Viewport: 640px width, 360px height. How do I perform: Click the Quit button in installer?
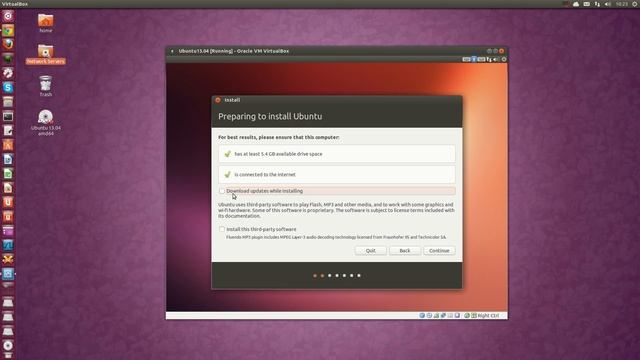point(371,251)
